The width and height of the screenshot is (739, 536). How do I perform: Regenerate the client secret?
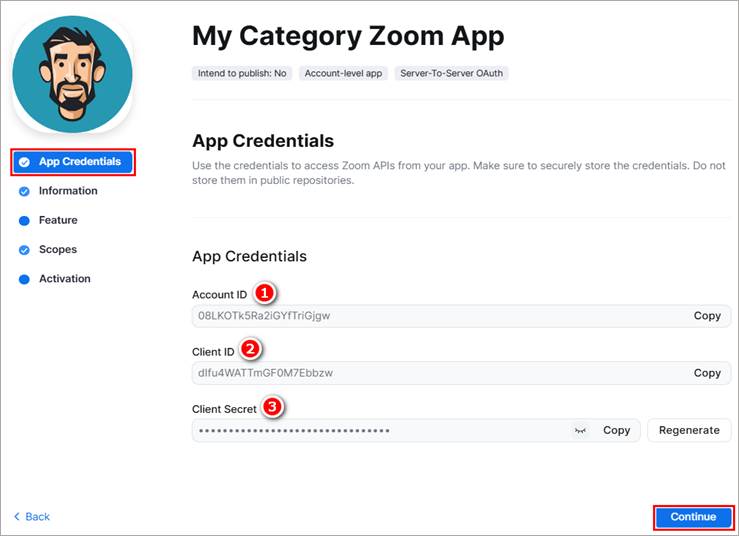click(689, 430)
